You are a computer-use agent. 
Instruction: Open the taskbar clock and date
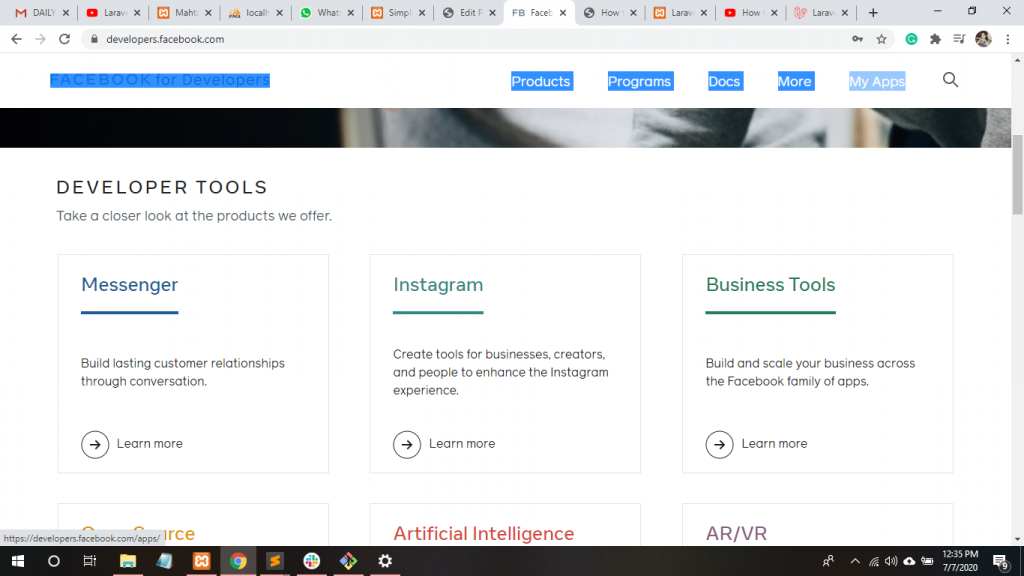click(x=960, y=561)
